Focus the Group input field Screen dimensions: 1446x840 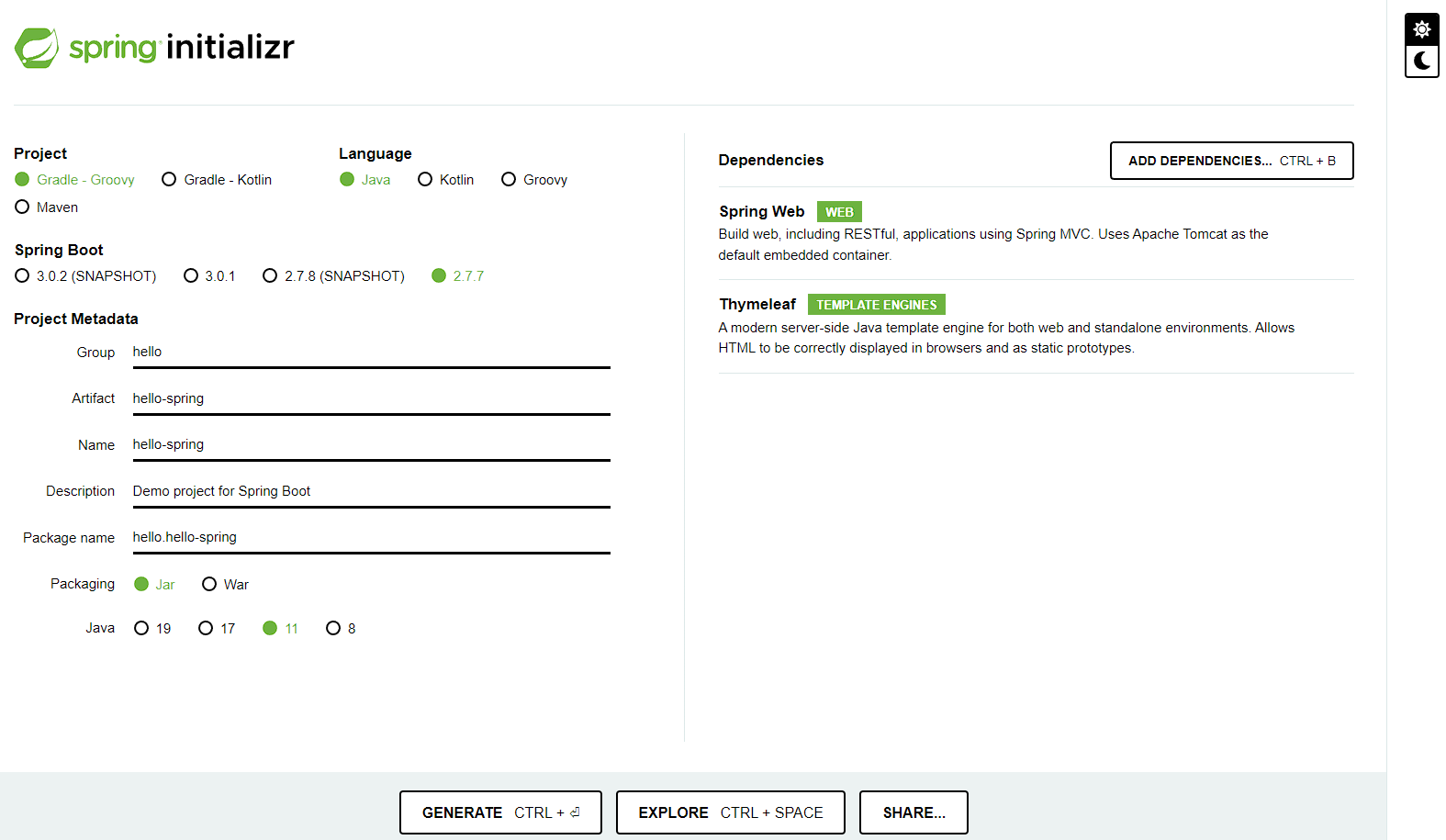click(371, 353)
